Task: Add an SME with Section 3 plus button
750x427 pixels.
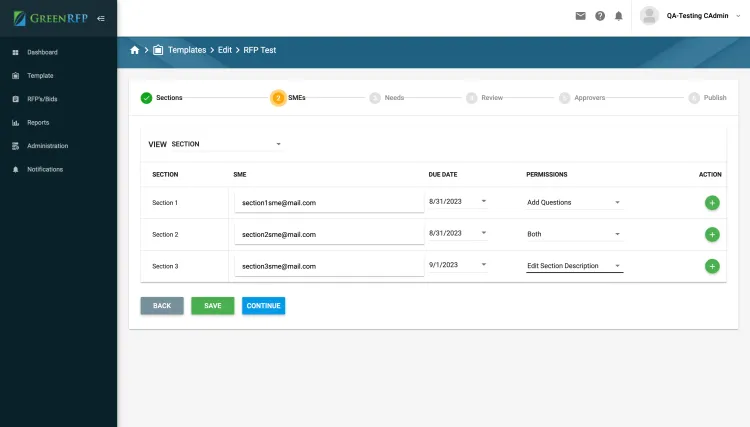Action: (712, 266)
